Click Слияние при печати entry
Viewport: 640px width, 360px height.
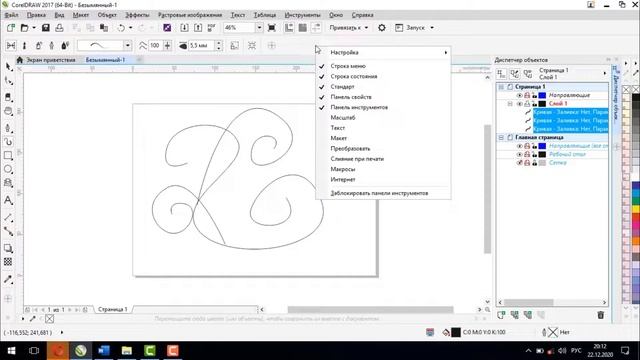click(357, 159)
